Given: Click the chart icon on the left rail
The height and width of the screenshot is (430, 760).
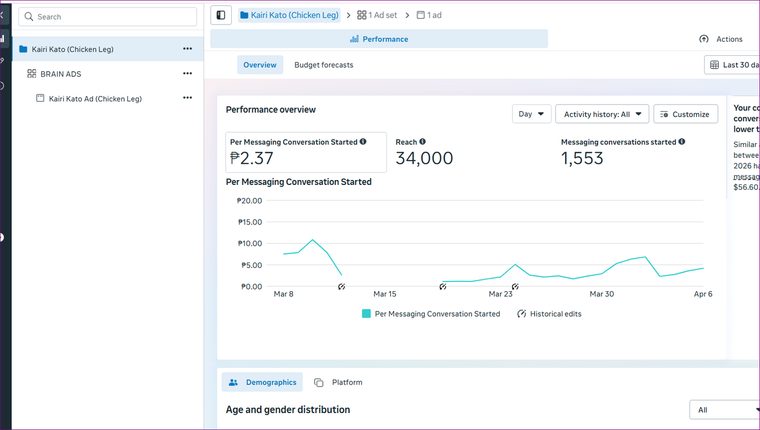Looking at the screenshot, I should tap(2, 38).
